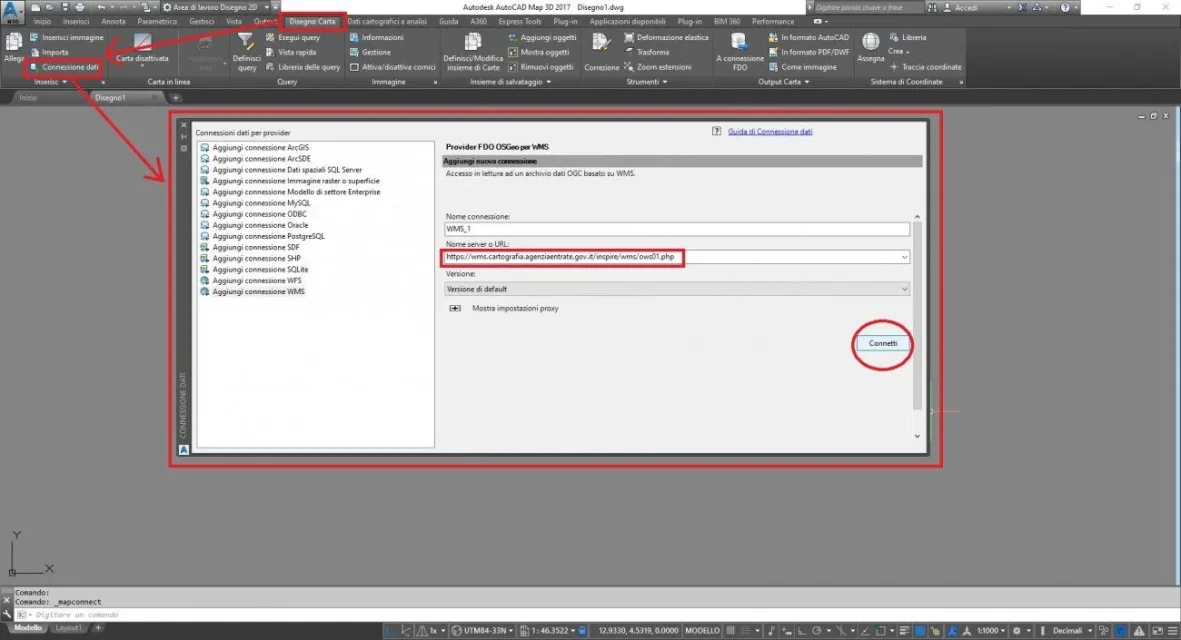Click Zoom estensioni tool
The image size is (1181, 640).
pos(658,67)
